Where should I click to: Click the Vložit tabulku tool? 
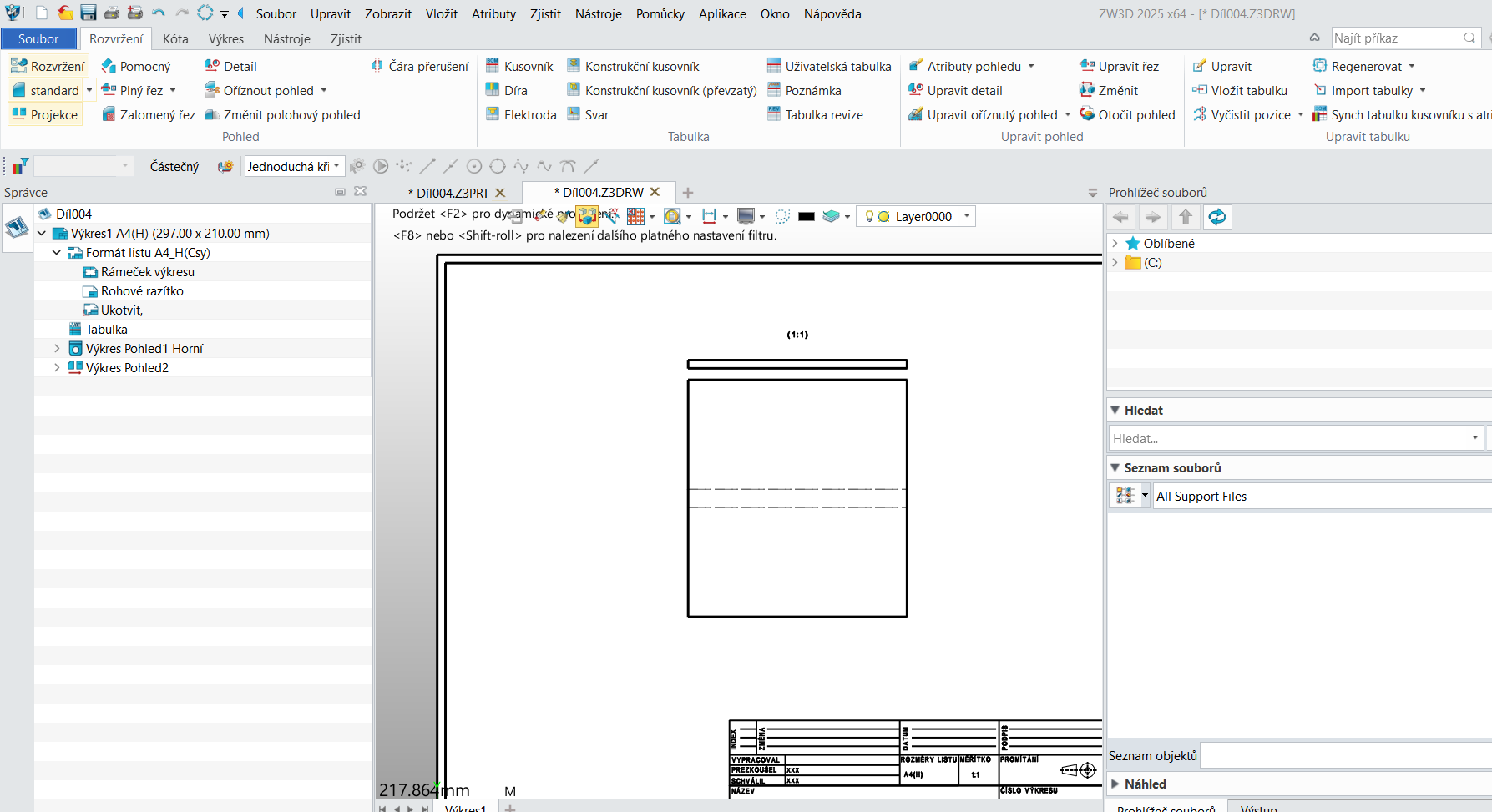tap(1240, 90)
